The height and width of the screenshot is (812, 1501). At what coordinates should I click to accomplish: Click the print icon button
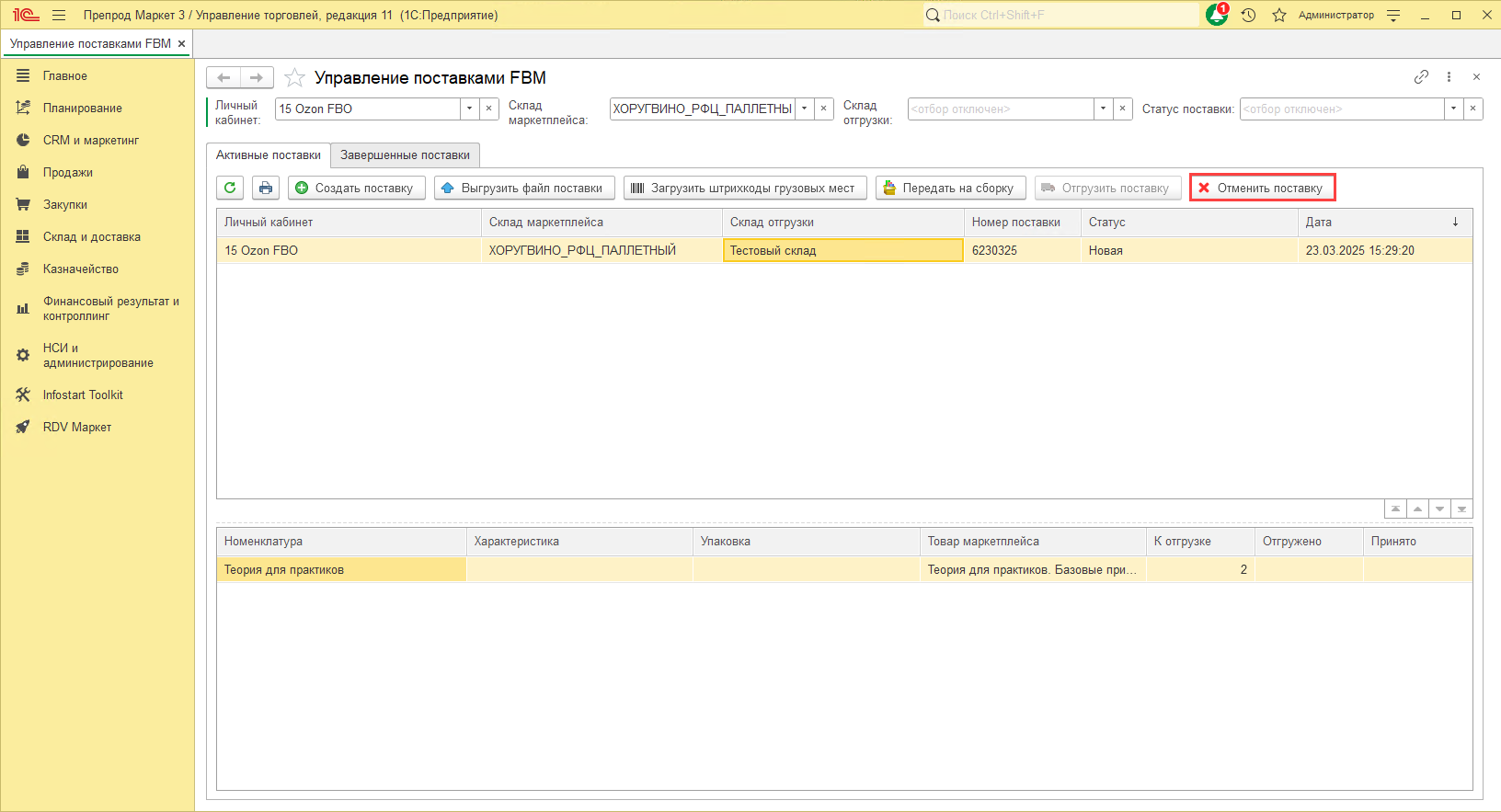point(266,188)
